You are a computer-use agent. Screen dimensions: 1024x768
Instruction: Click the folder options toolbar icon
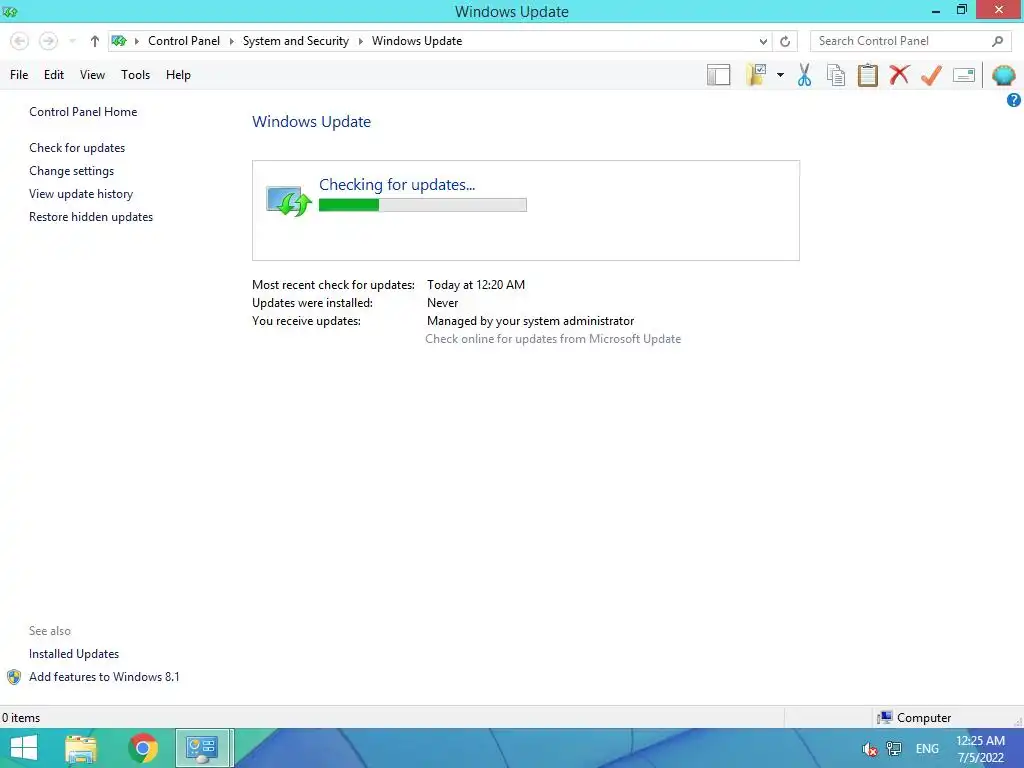756,75
